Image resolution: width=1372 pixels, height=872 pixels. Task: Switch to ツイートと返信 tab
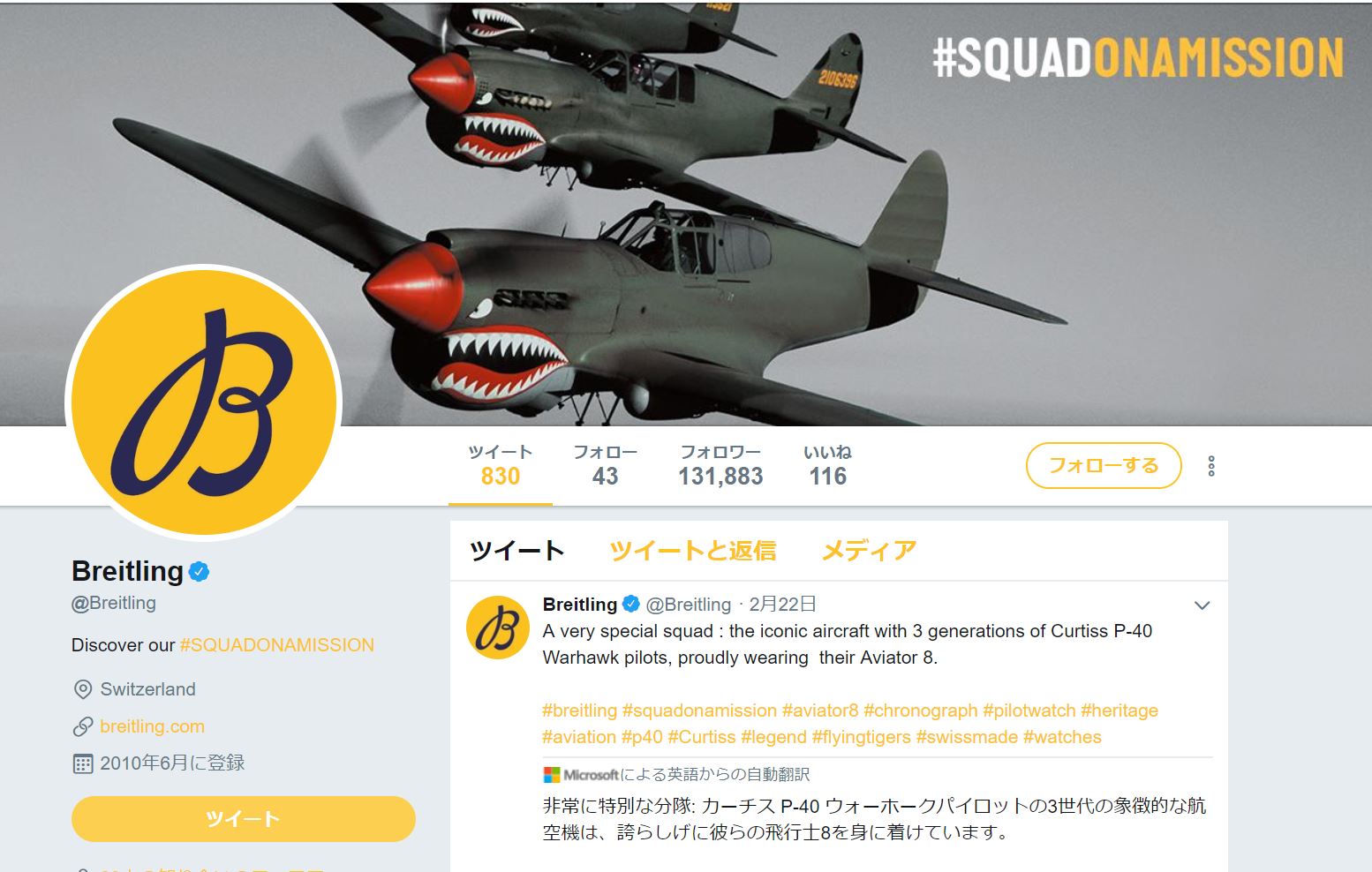(693, 551)
